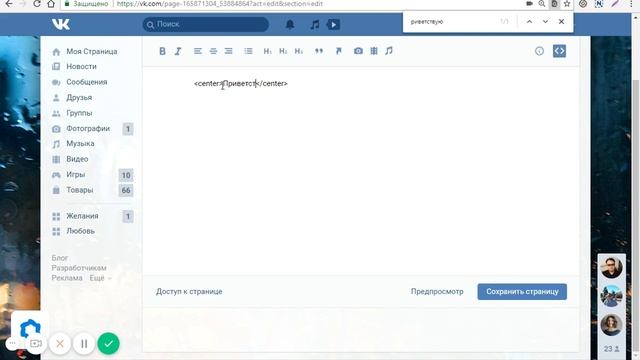640x360 pixels.
Task: Focus the VK search field
Action: tap(206, 24)
